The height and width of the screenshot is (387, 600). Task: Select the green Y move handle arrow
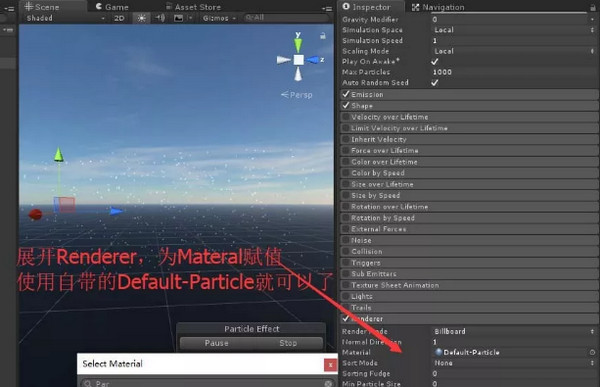59,155
